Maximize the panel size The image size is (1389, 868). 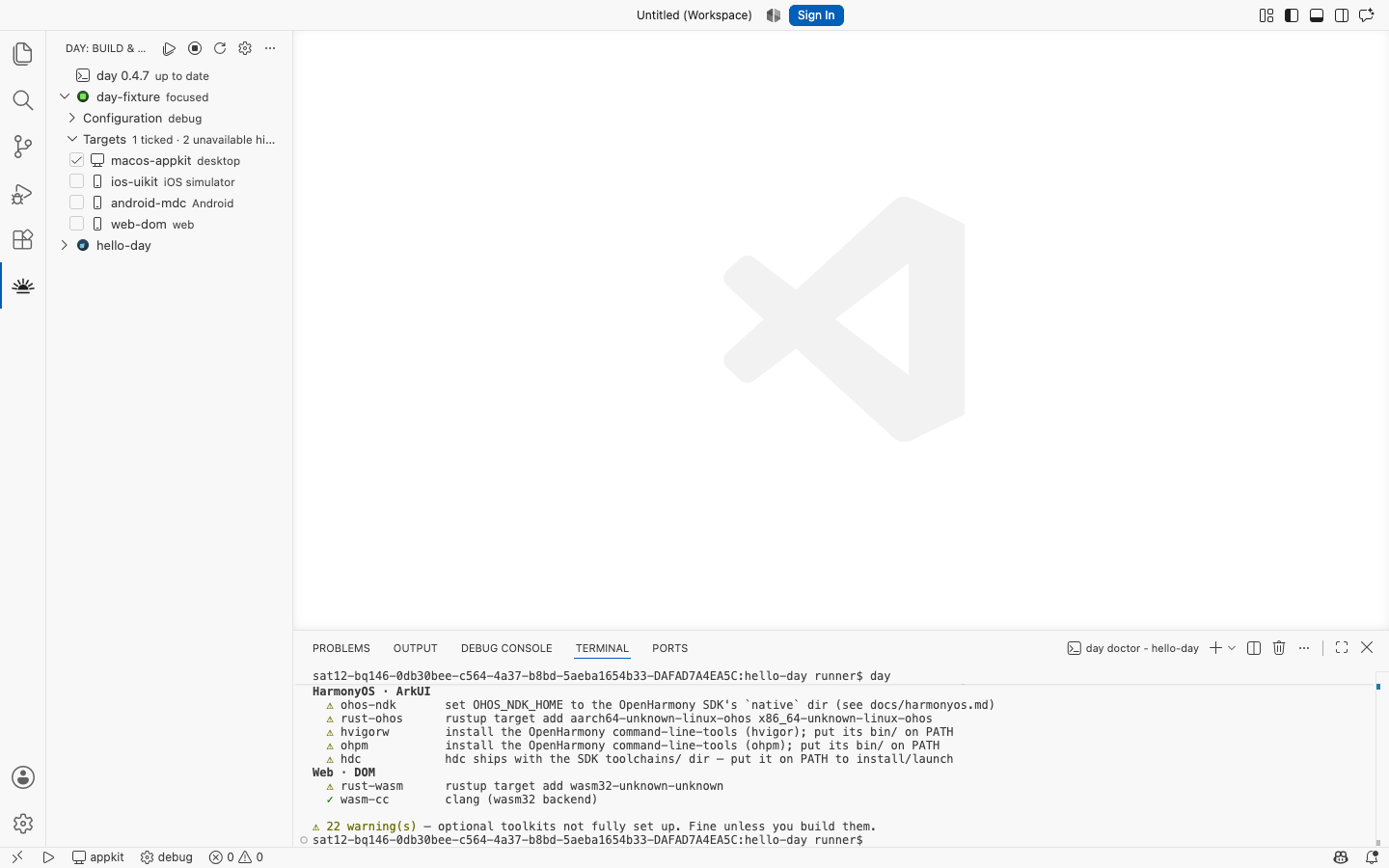pyautogui.click(x=1342, y=648)
